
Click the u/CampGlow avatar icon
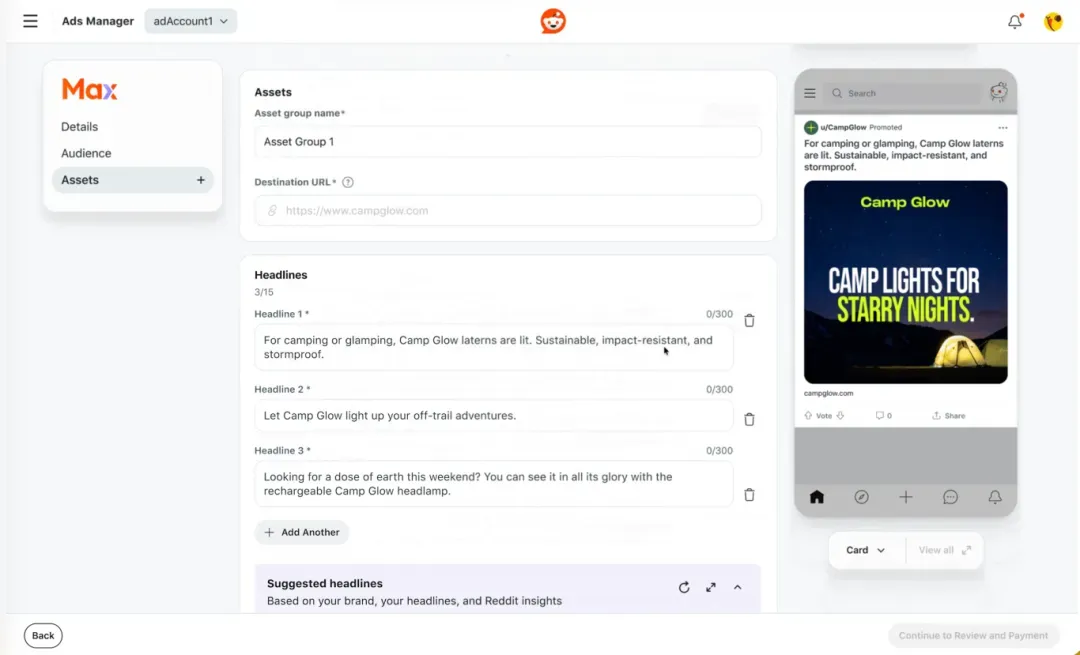[x=811, y=127]
